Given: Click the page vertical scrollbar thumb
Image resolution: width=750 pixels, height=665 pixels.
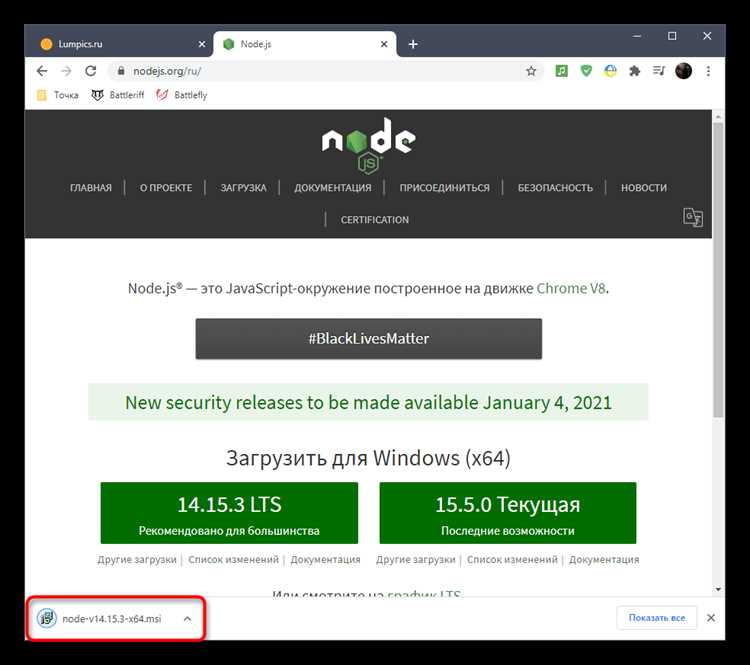Looking at the screenshot, I should (718, 270).
